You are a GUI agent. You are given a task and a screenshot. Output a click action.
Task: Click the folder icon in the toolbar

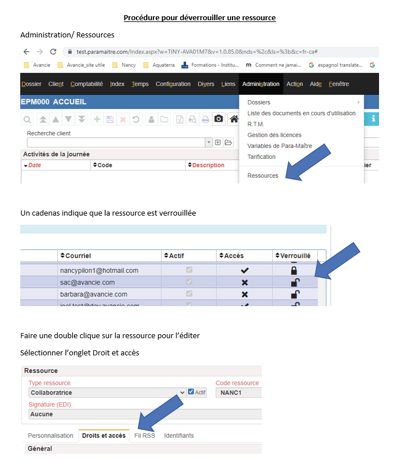point(164,119)
